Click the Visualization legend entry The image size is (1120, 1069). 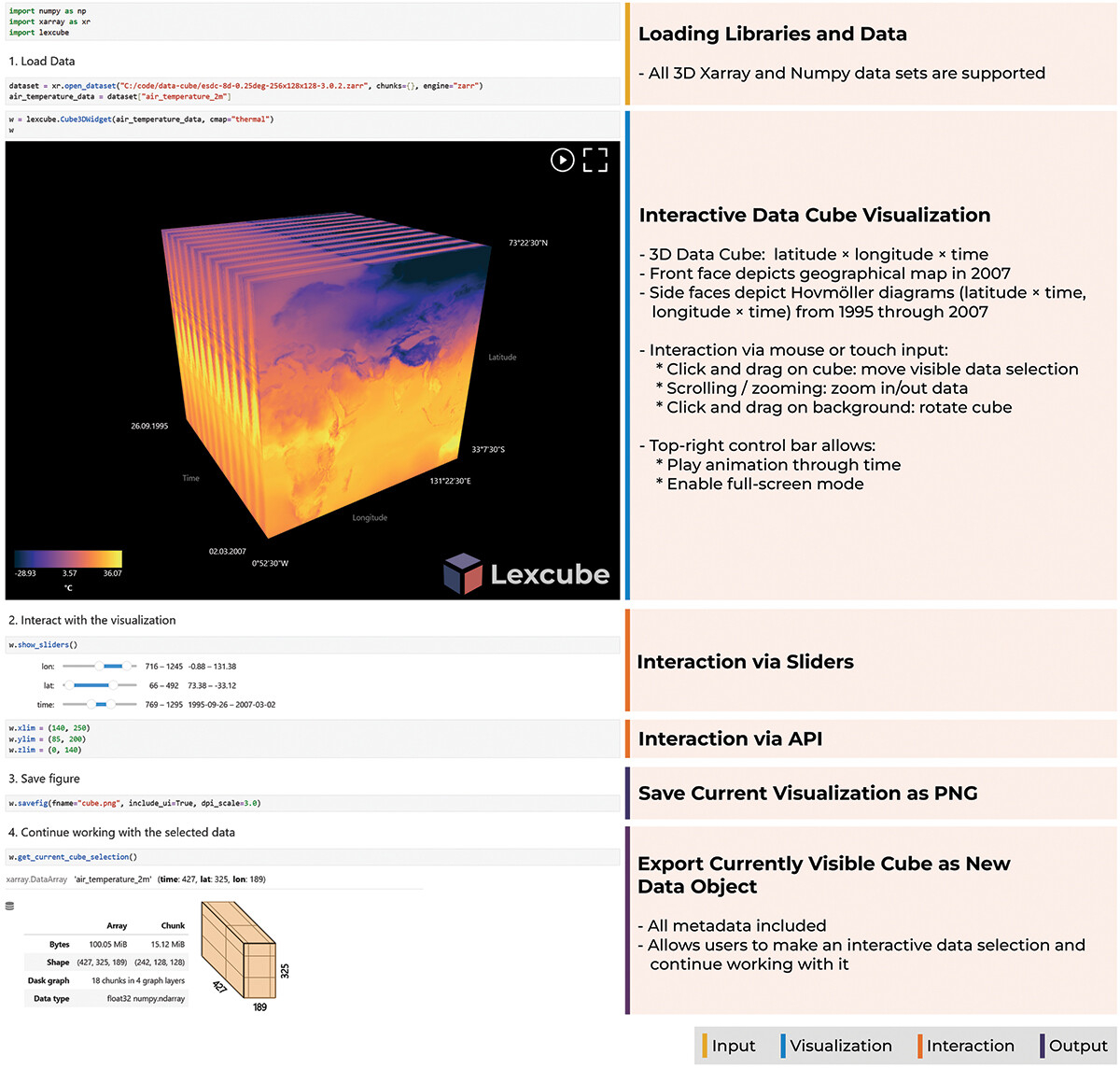click(x=840, y=1046)
